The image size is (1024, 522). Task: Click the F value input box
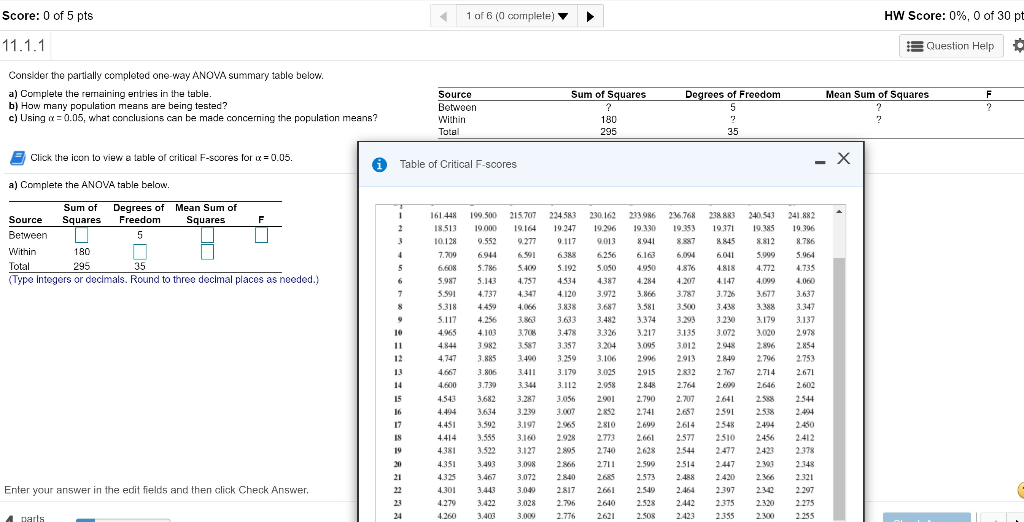(x=260, y=236)
